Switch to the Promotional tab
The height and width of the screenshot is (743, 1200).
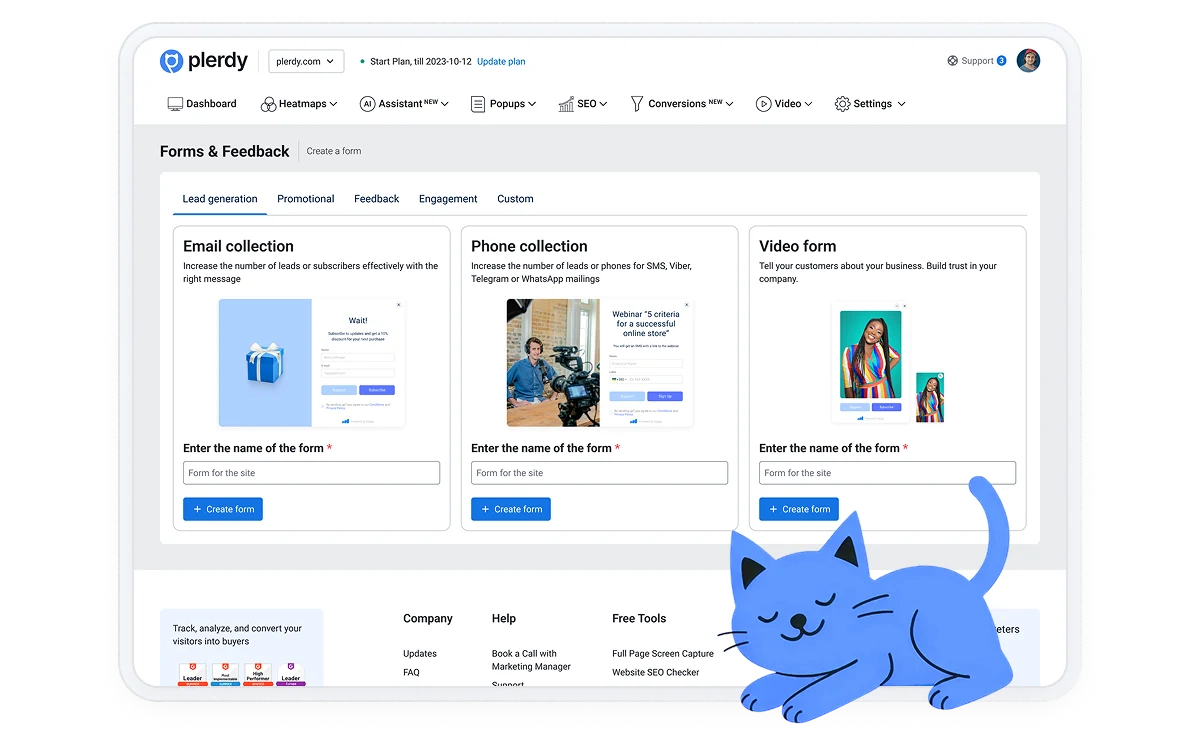[x=306, y=199]
